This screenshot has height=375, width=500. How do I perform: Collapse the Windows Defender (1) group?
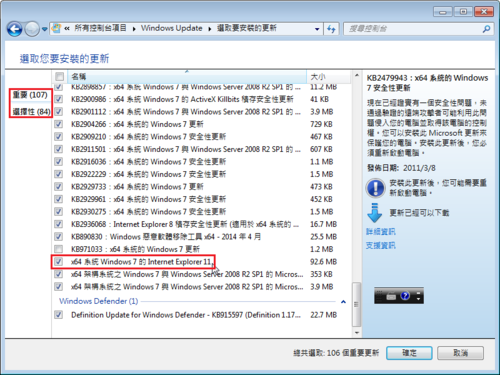(x=343, y=302)
